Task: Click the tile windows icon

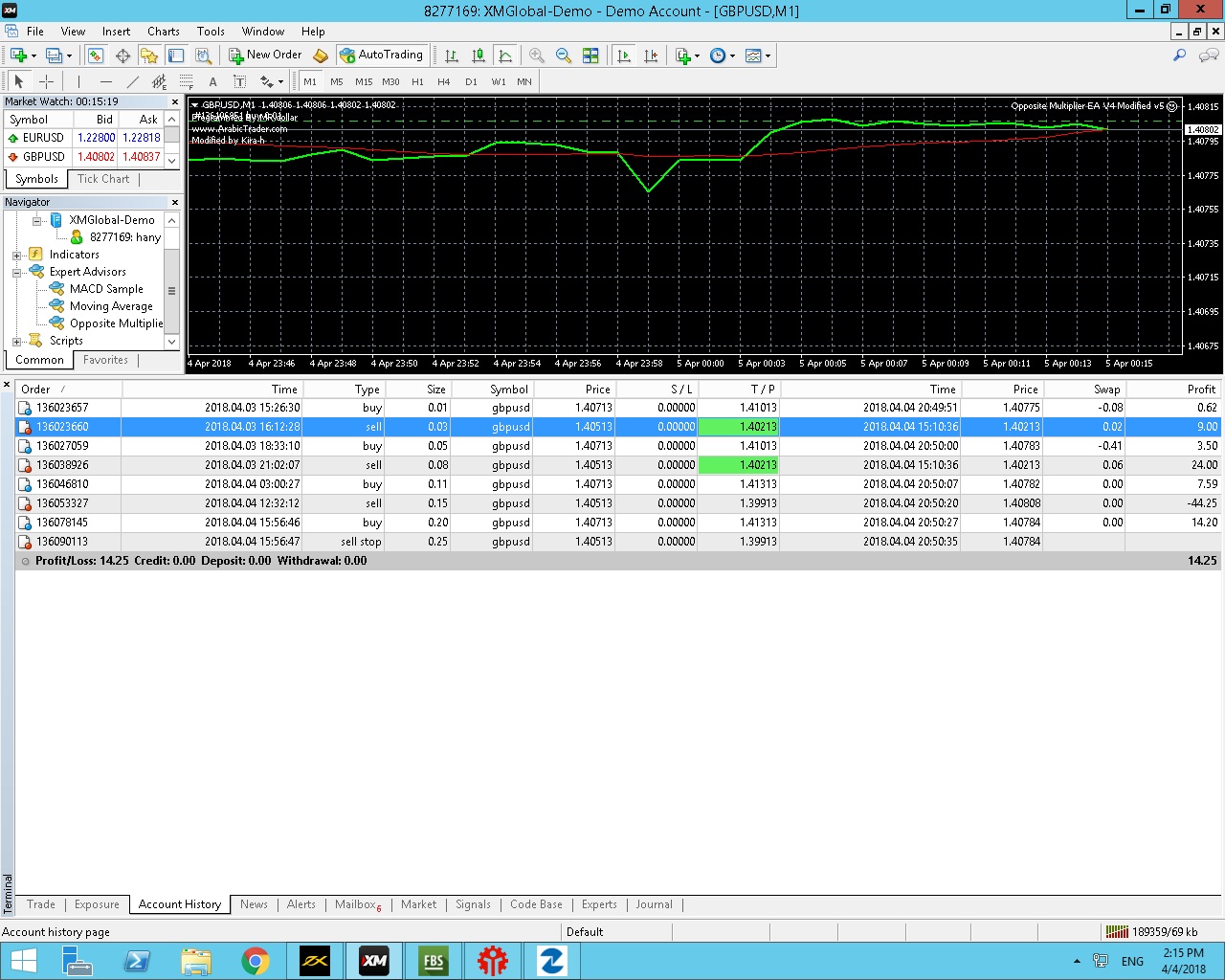Action: pyautogui.click(x=590, y=56)
